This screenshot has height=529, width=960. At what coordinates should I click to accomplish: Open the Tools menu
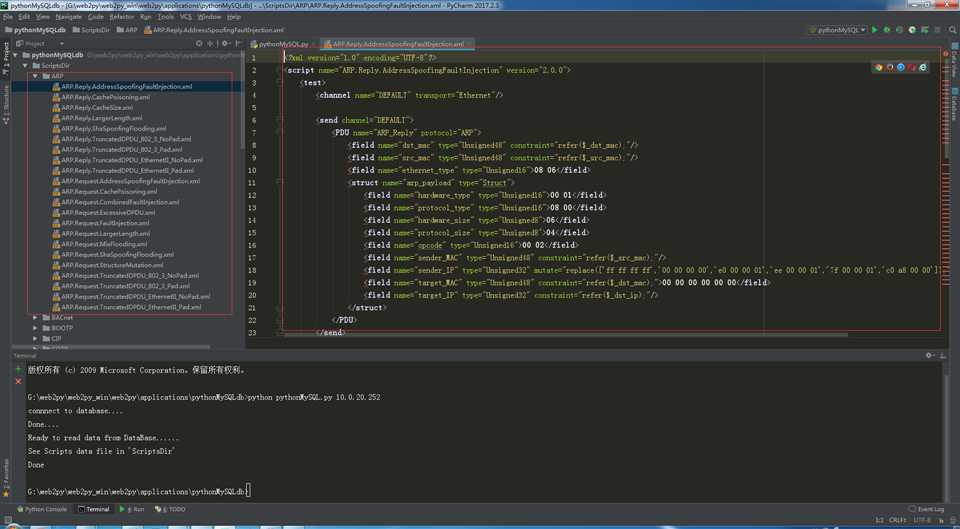[x=165, y=17]
